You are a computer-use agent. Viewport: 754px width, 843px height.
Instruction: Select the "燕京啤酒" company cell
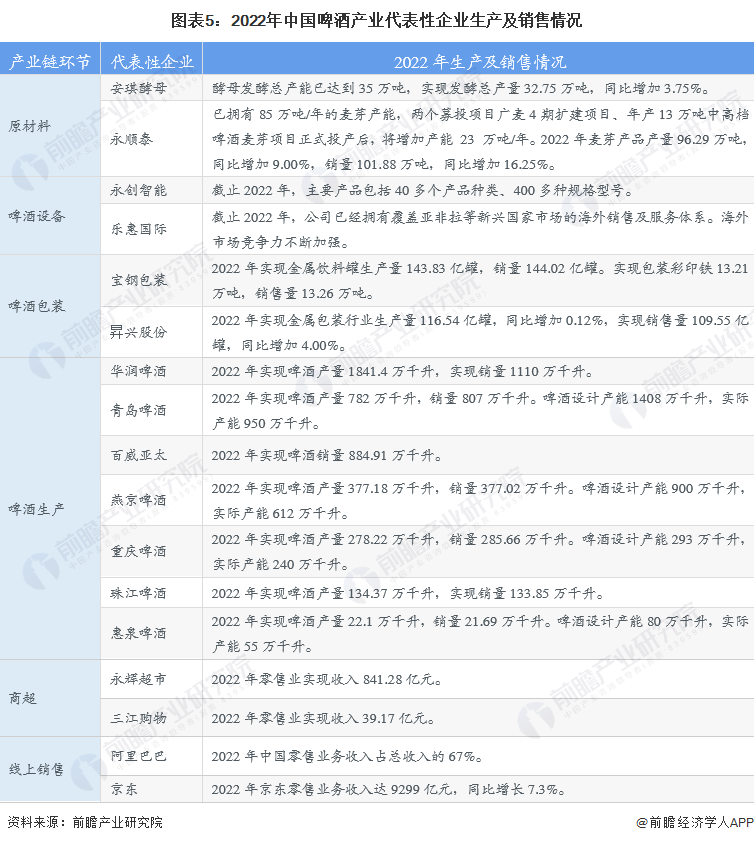click(139, 499)
